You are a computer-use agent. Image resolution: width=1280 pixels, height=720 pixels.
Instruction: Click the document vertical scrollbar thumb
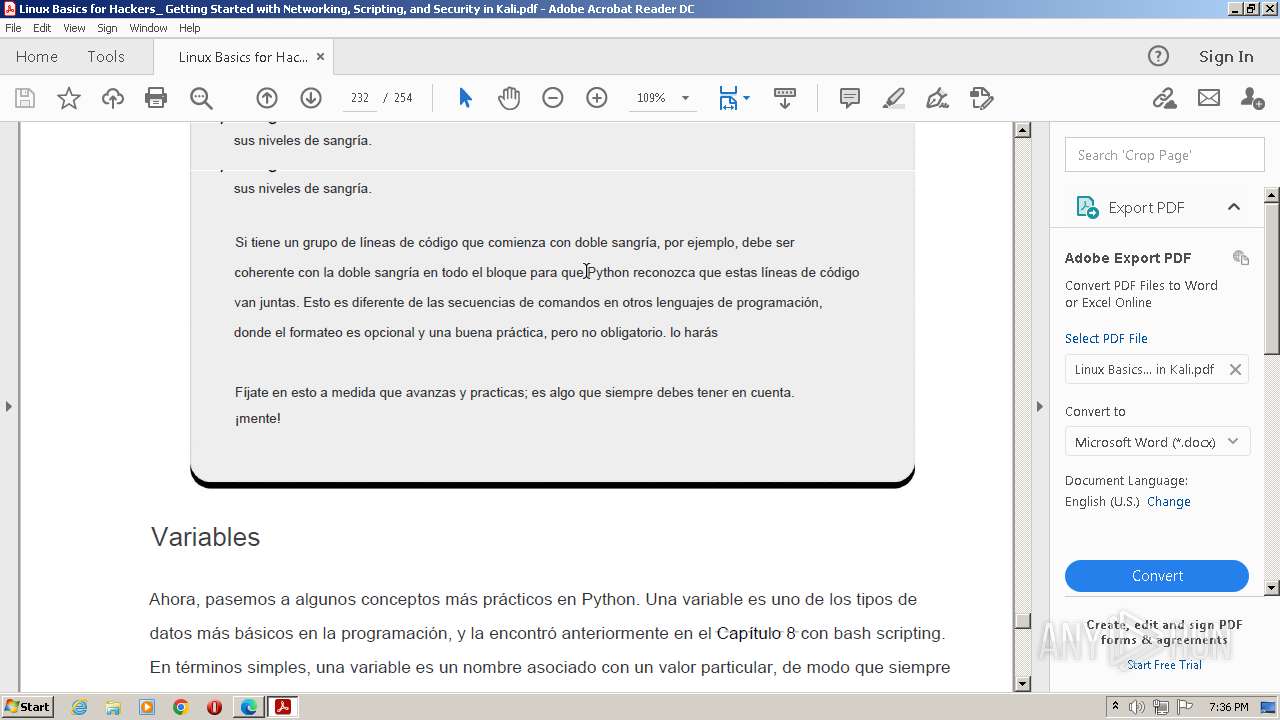click(x=1022, y=620)
